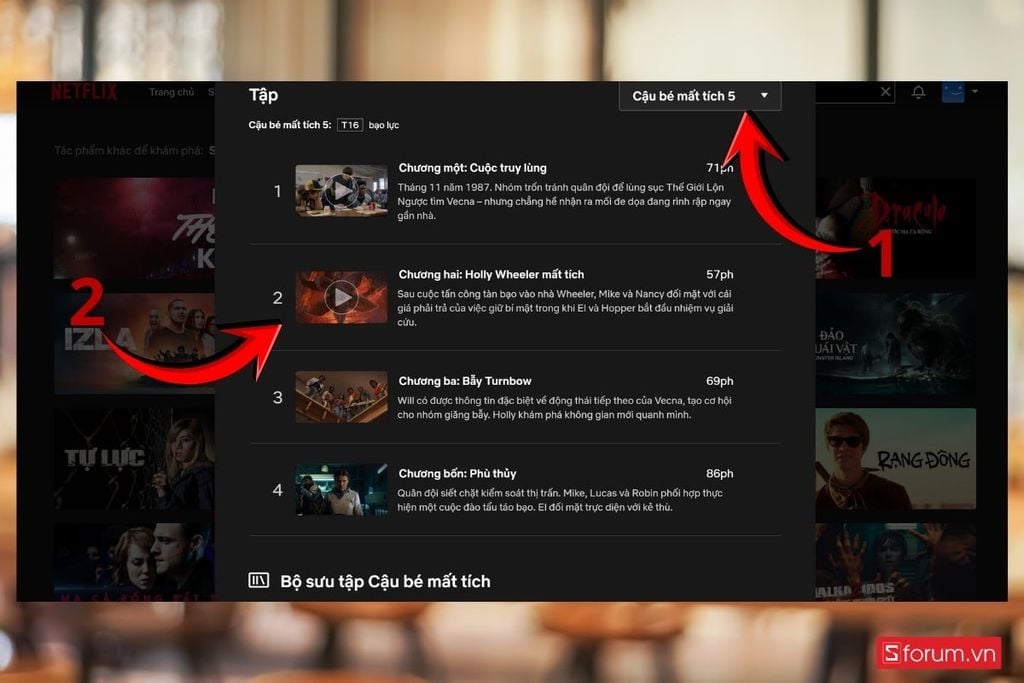The image size is (1024, 683).
Task: Open notifications via the bell icon
Action: pyautogui.click(x=918, y=92)
